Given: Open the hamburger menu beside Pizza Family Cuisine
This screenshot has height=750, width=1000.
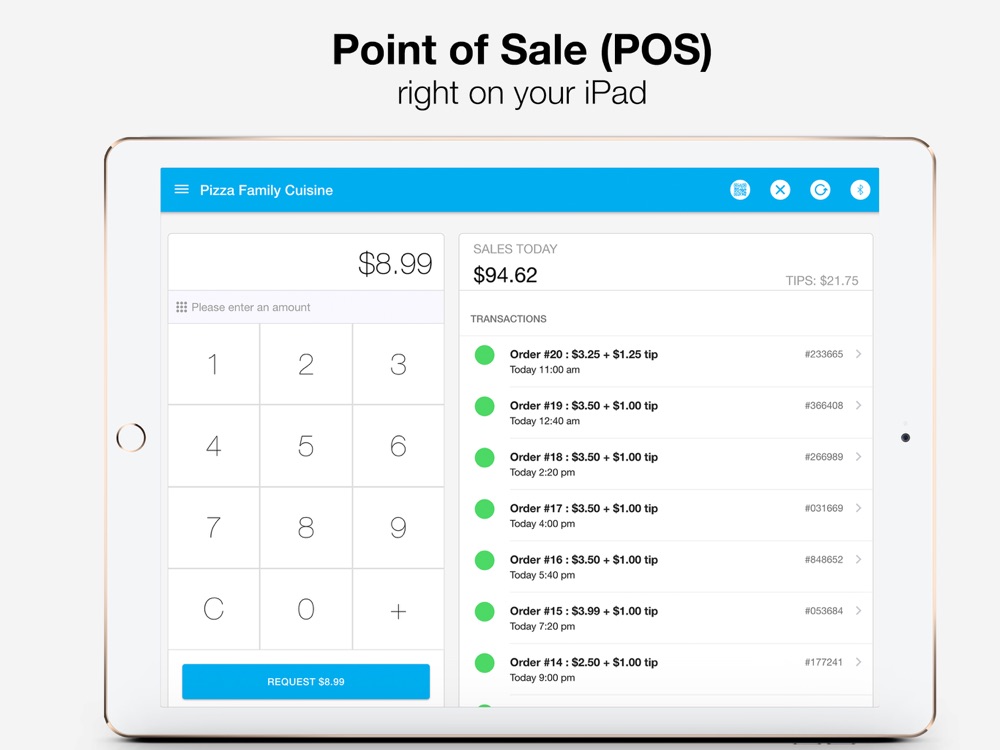Looking at the screenshot, I should 182,189.
